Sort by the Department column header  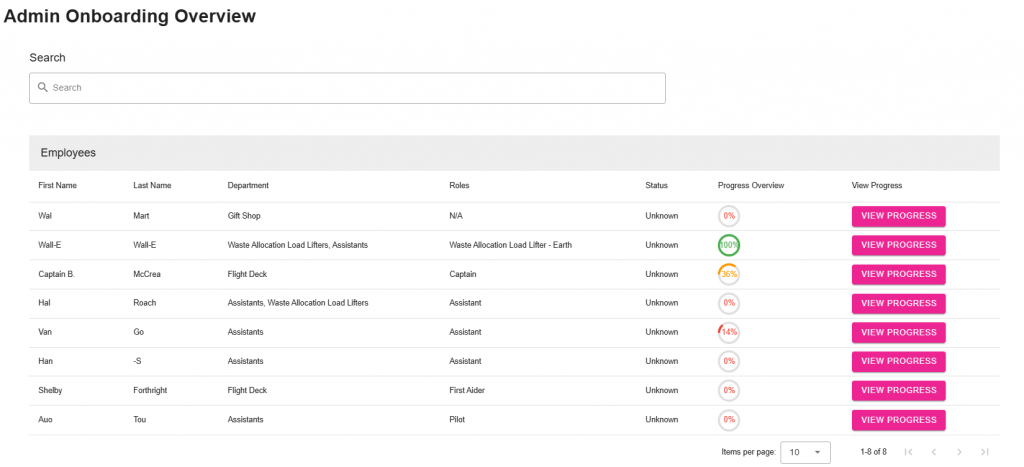point(248,185)
